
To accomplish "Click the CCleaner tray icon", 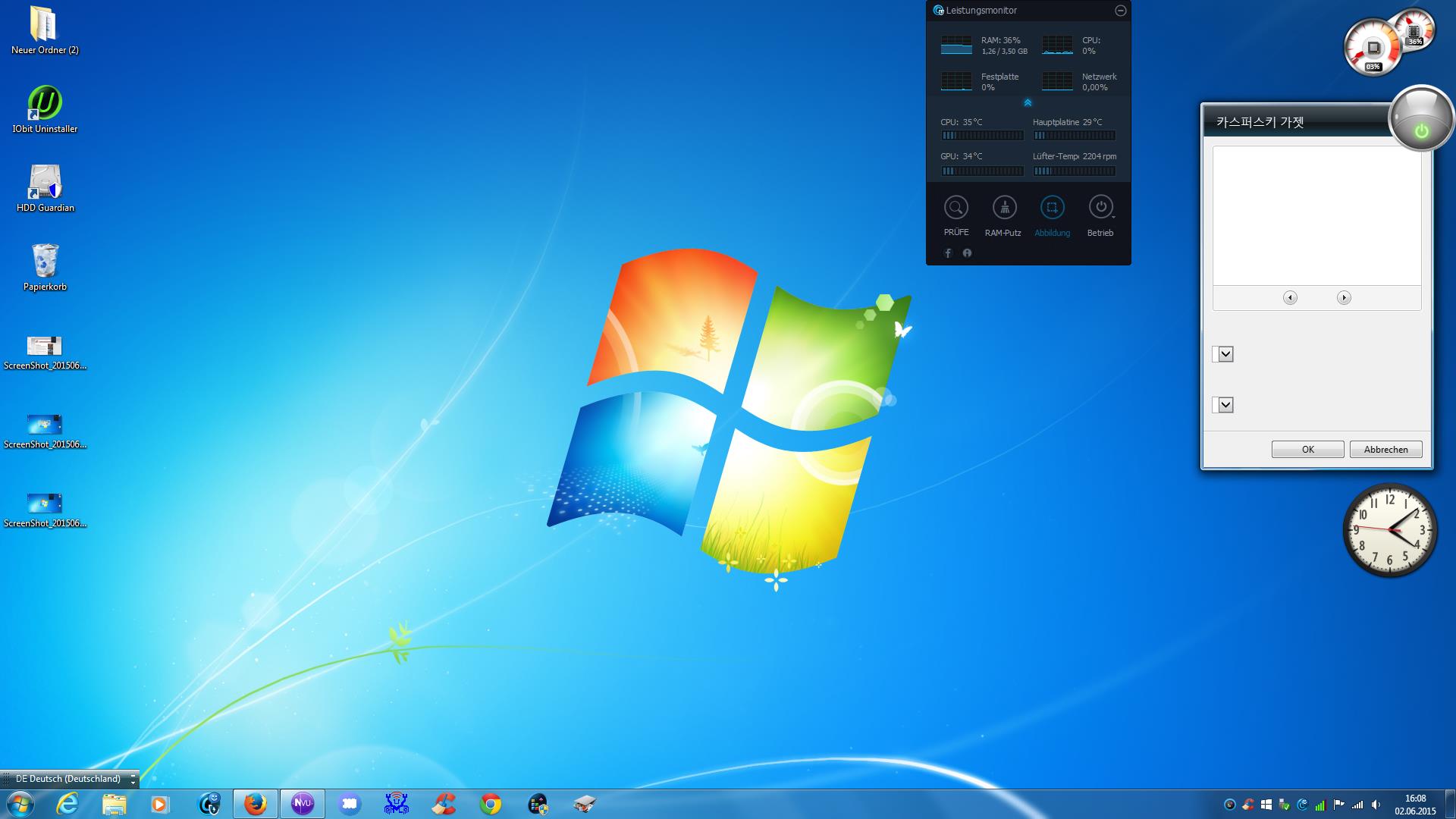I will (x=1248, y=805).
